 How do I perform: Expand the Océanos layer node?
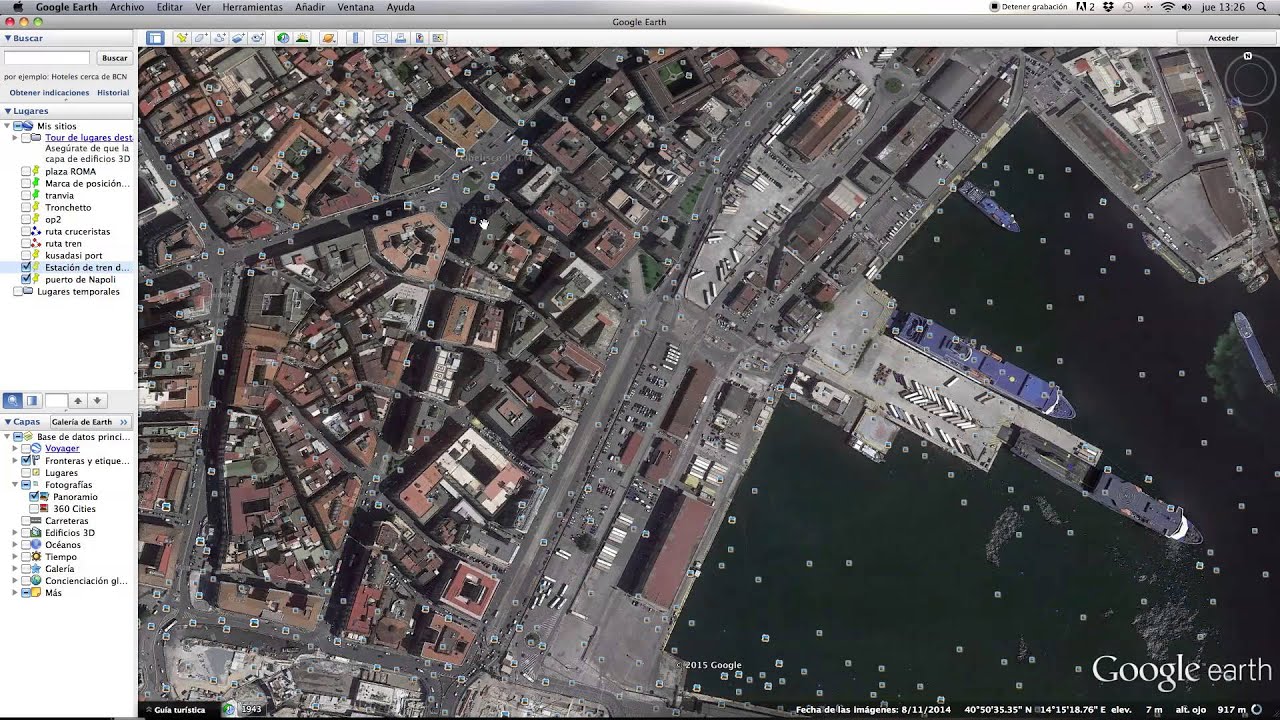(15, 545)
